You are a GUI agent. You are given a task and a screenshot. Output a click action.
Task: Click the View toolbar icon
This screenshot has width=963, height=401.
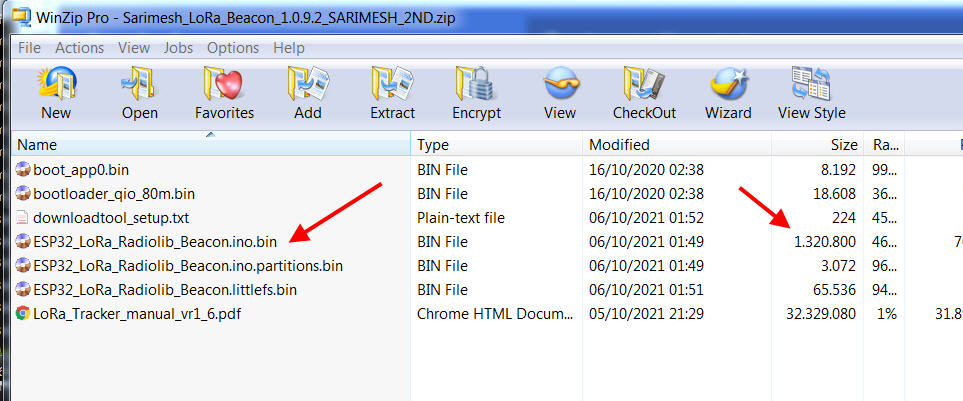(x=560, y=84)
